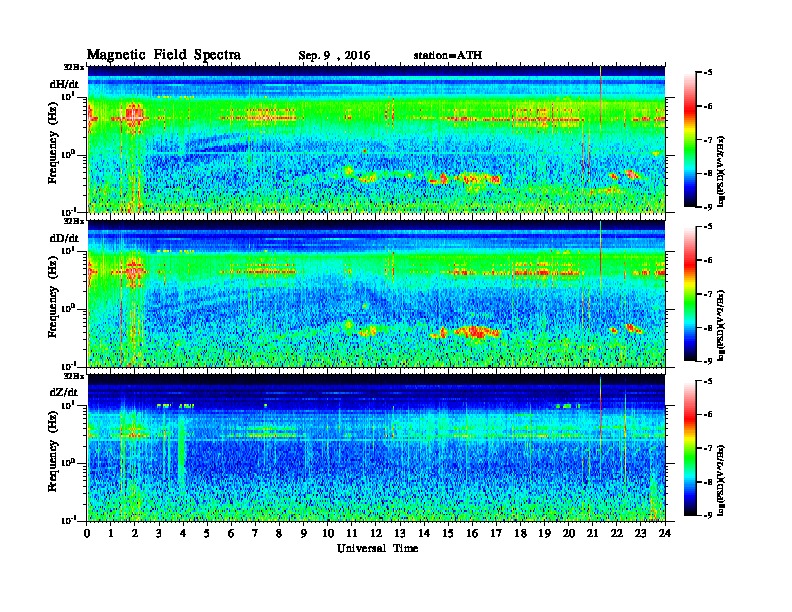Click the dH/dt panel color scale bar
Viewport: 792px width, 612px height.
[690, 140]
